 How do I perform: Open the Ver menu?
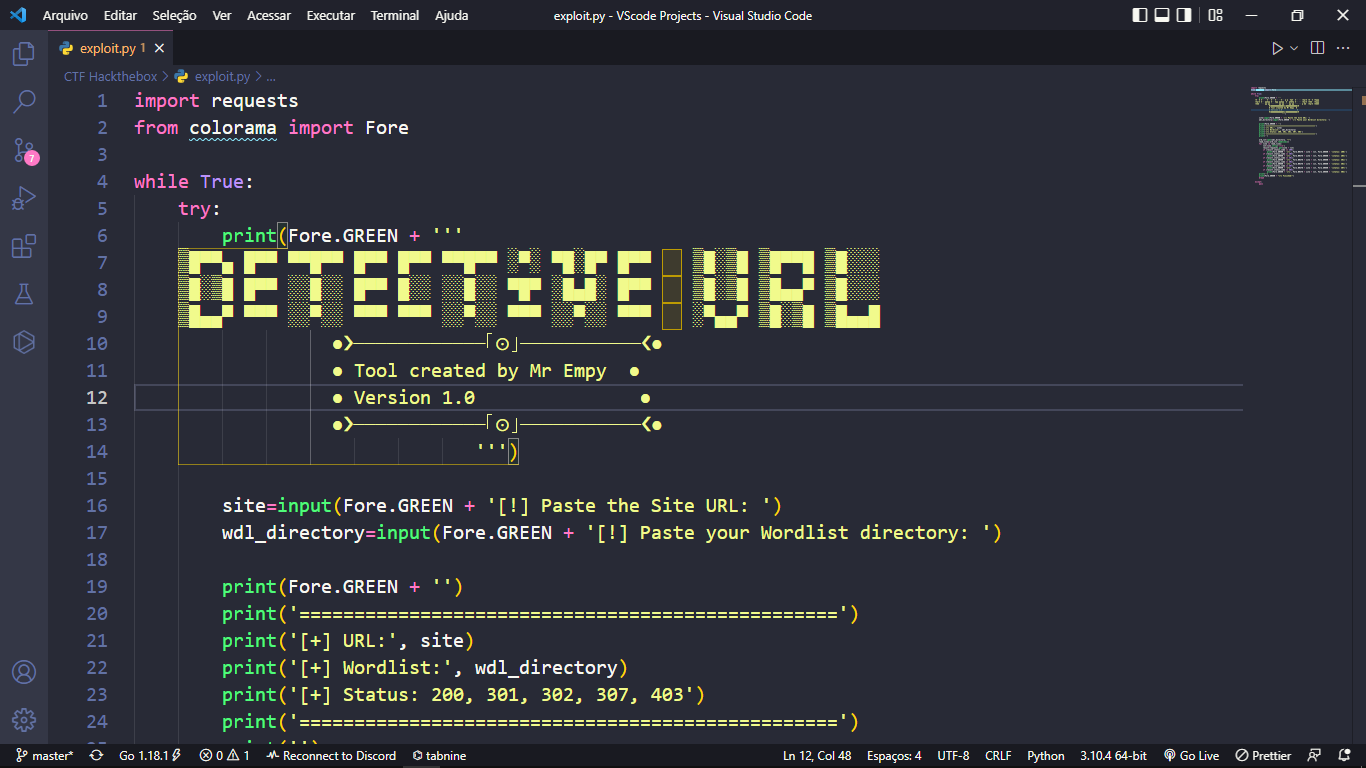(x=222, y=15)
